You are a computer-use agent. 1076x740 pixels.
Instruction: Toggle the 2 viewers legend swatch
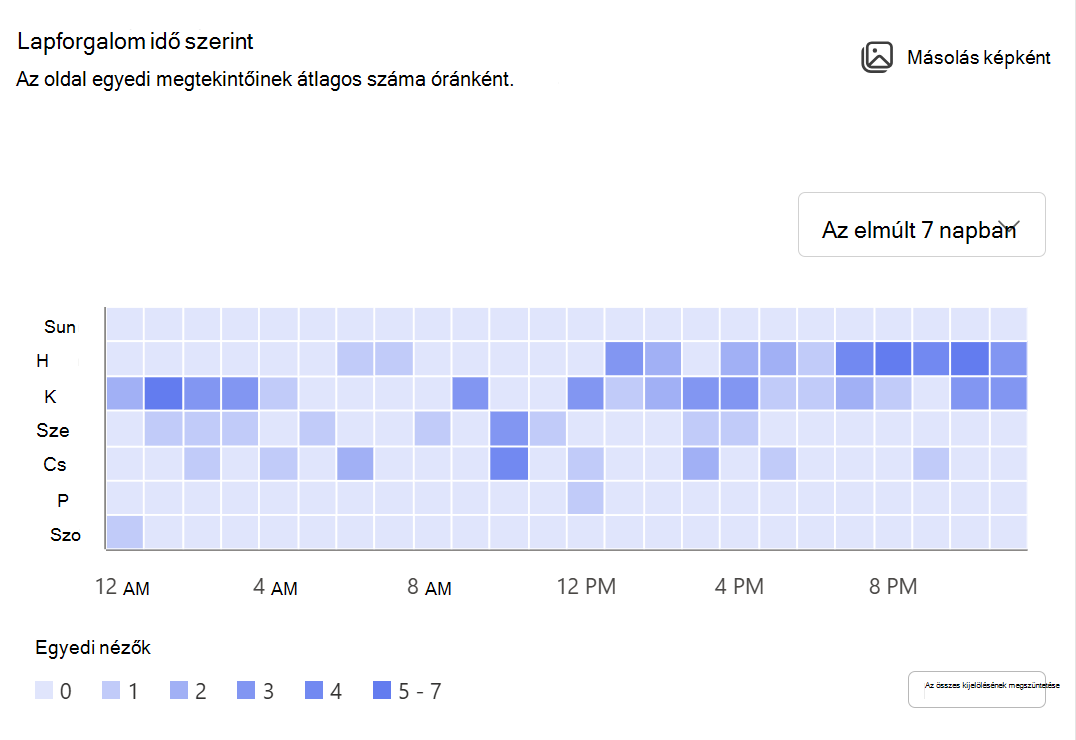click(x=178, y=690)
